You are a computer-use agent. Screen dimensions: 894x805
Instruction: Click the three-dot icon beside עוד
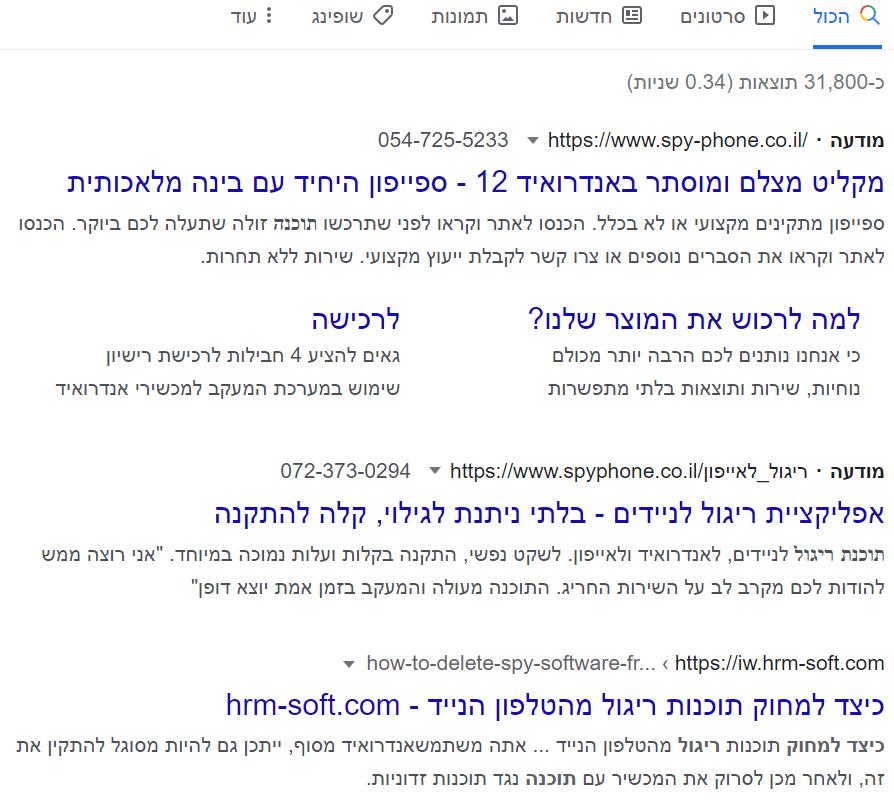(x=269, y=15)
